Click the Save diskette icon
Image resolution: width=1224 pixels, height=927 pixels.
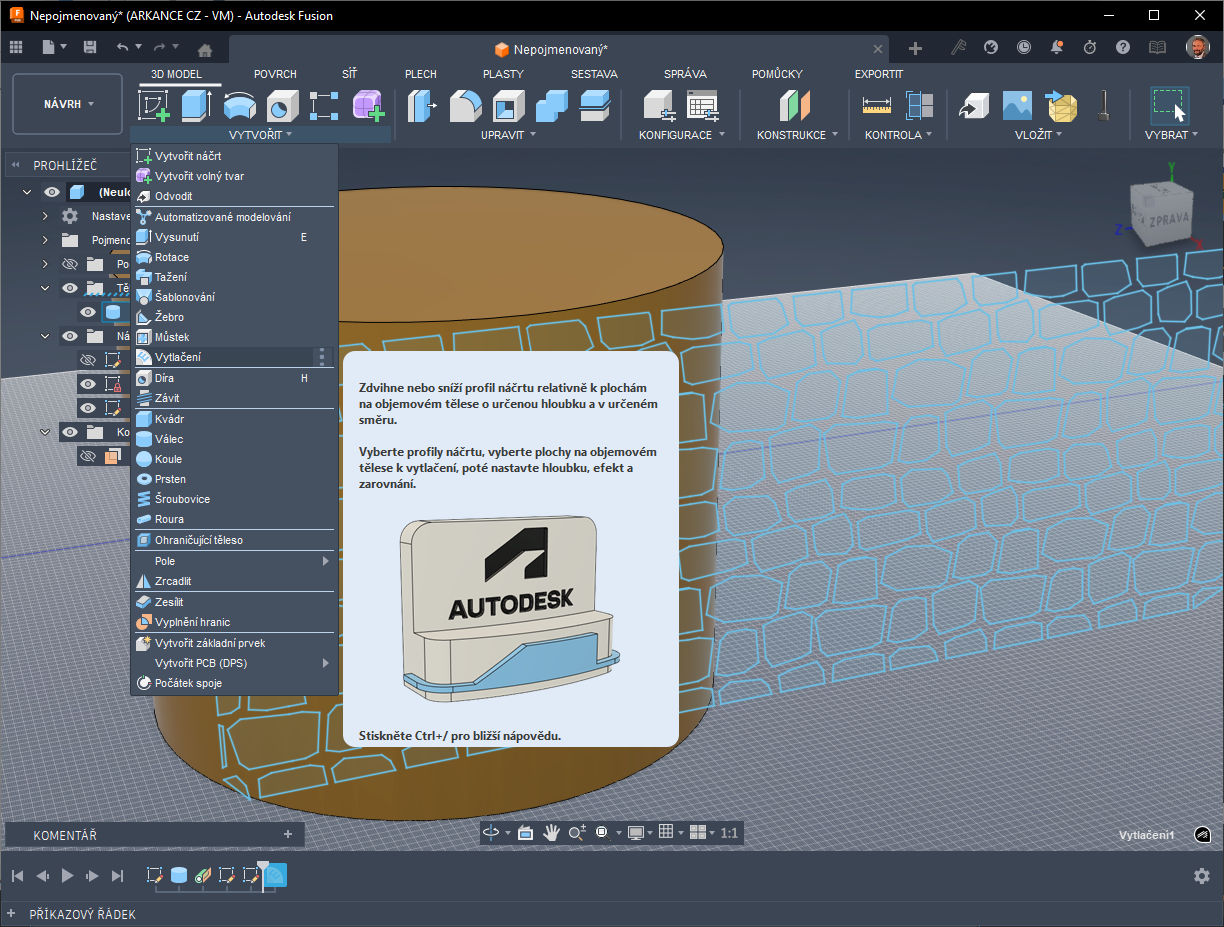coord(90,47)
